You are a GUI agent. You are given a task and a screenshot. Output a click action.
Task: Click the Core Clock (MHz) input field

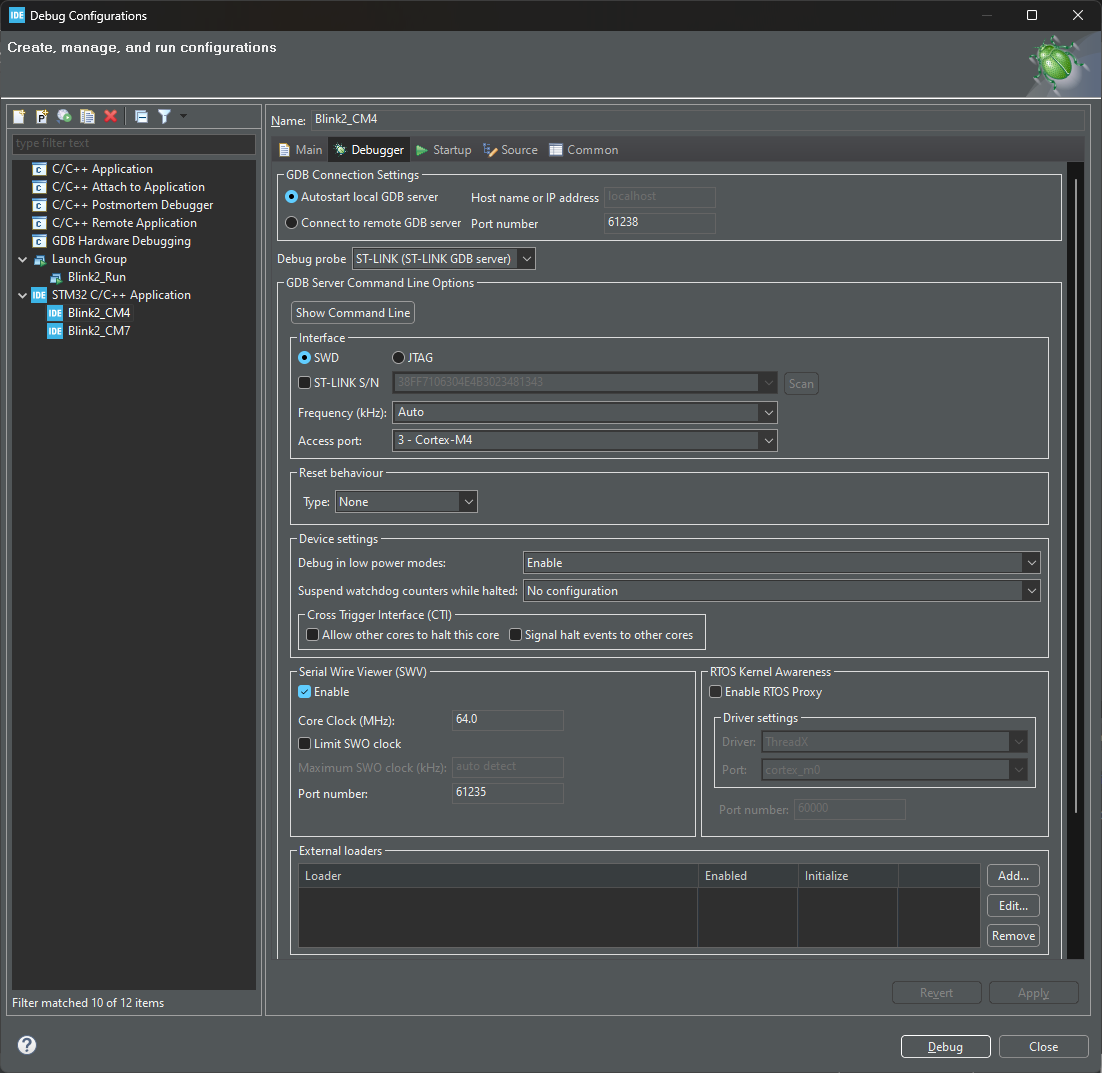[x=507, y=719]
